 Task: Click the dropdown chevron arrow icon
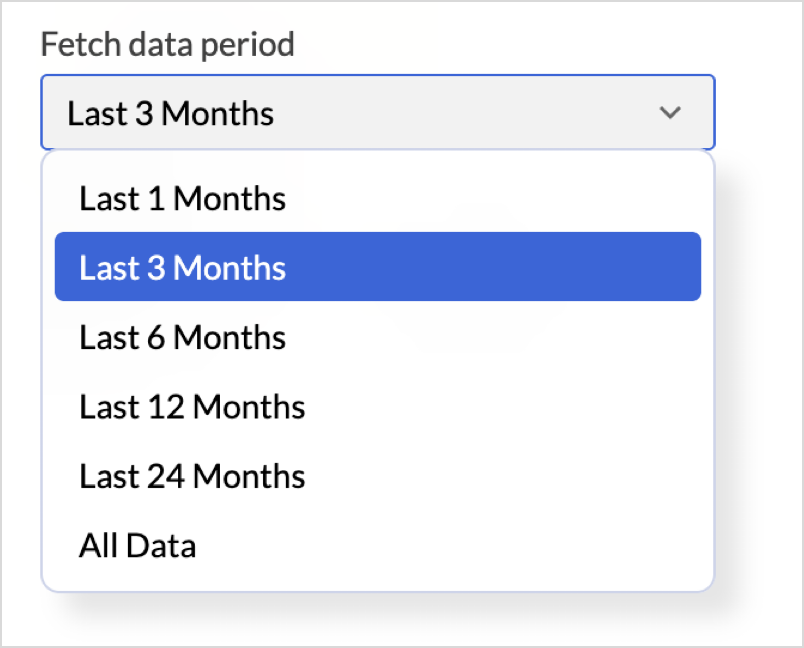click(670, 113)
